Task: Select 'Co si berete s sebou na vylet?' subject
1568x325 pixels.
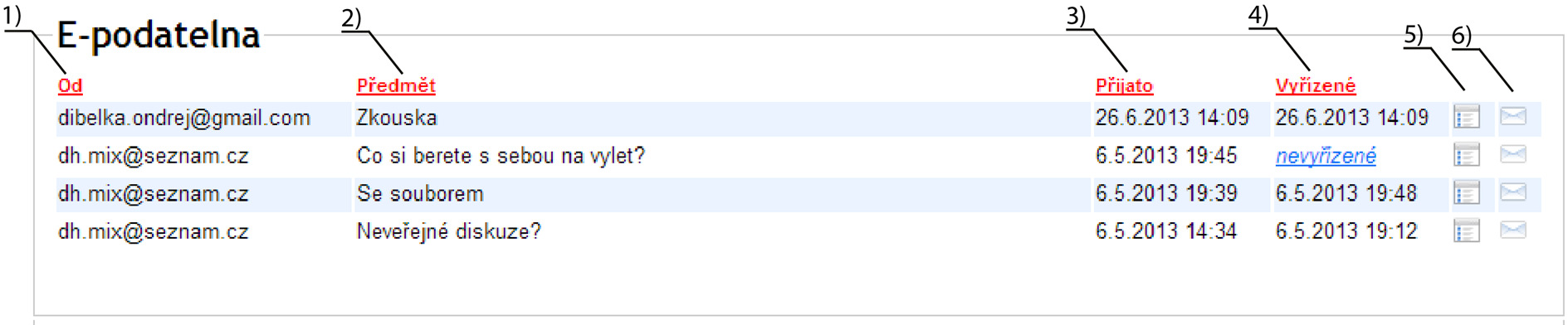Action: pos(501,156)
